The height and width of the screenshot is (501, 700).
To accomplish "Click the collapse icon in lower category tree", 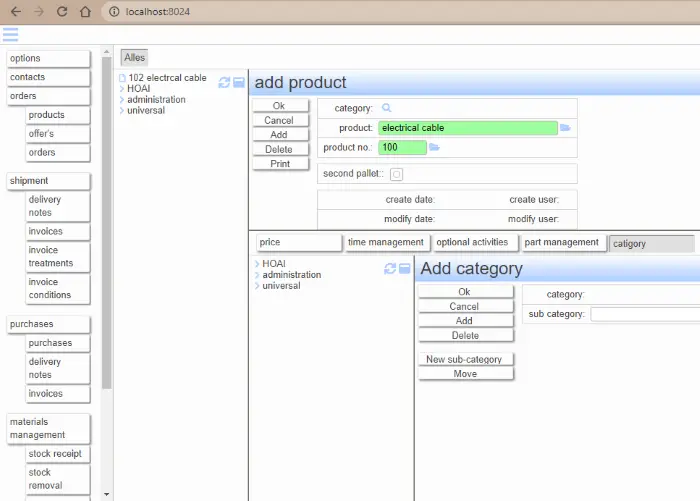I will click(404, 268).
